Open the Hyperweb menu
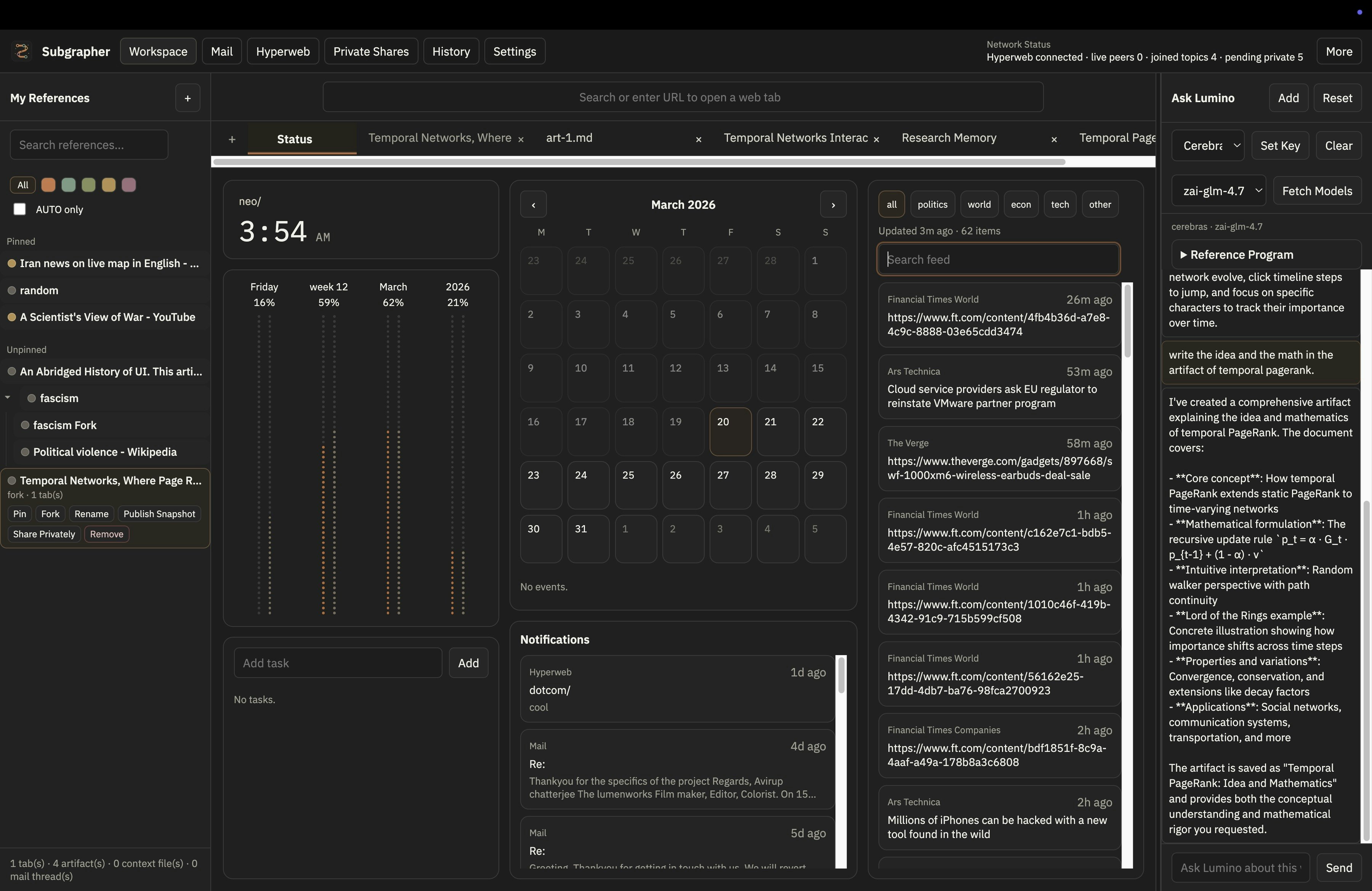Screen dimensions: 1372x891 click(282, 51)
